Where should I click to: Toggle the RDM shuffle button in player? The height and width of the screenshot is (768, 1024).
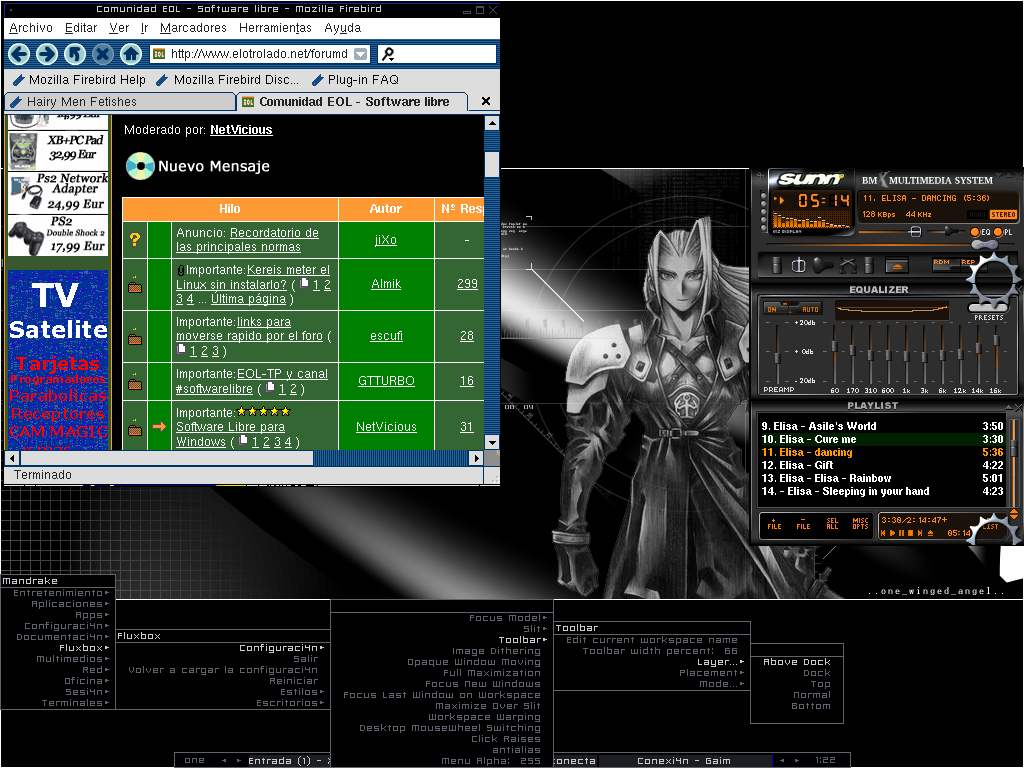tap(941, 264)
